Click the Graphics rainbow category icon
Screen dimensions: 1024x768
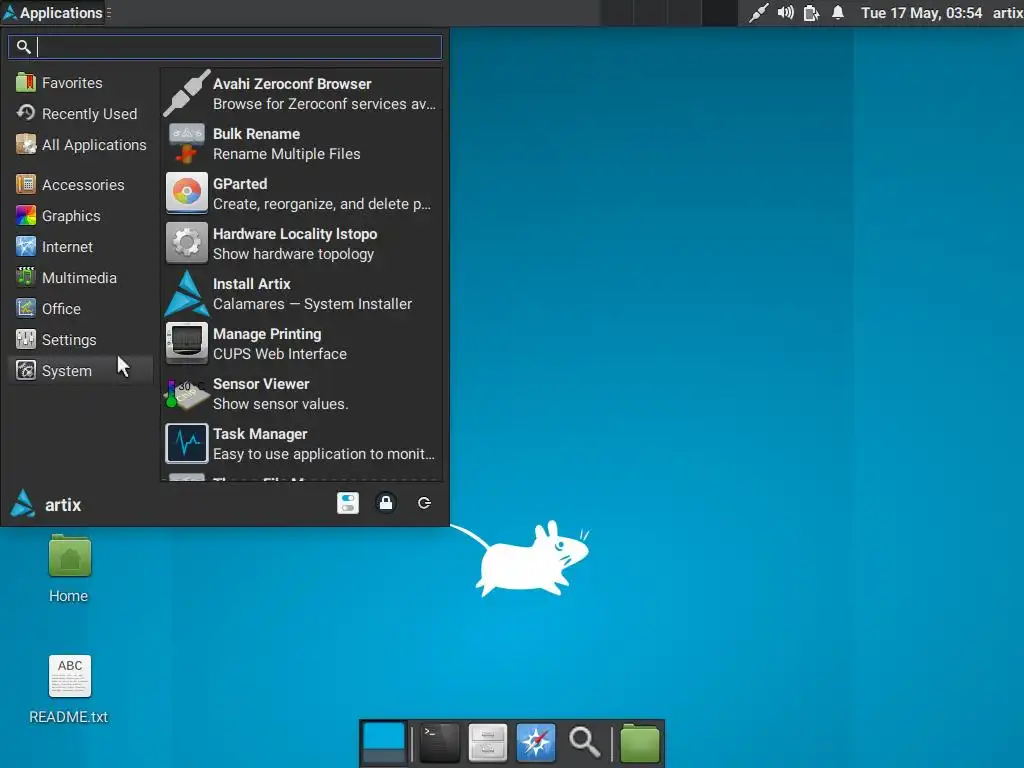point(26,215)
